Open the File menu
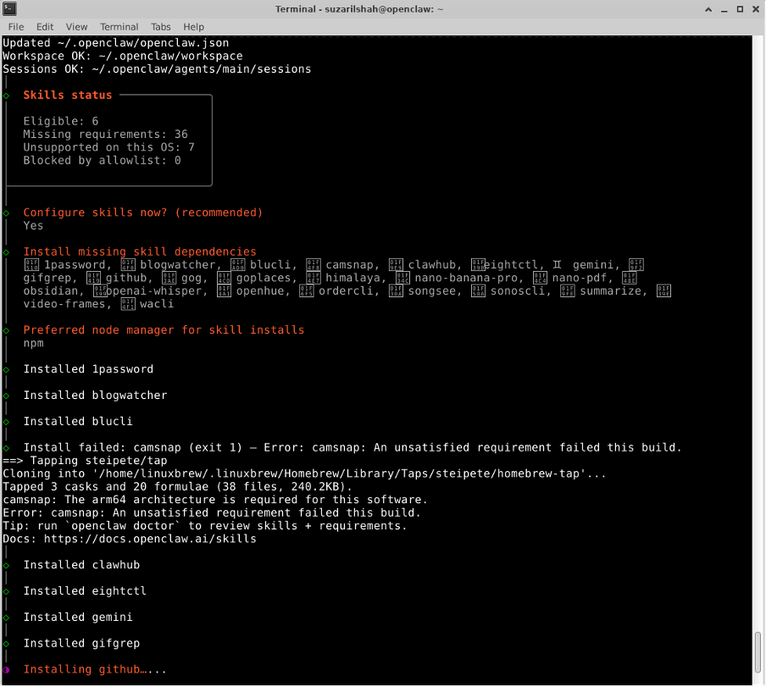Image resolution: width=766 pixels, height=686 pixels. (16, 27)
